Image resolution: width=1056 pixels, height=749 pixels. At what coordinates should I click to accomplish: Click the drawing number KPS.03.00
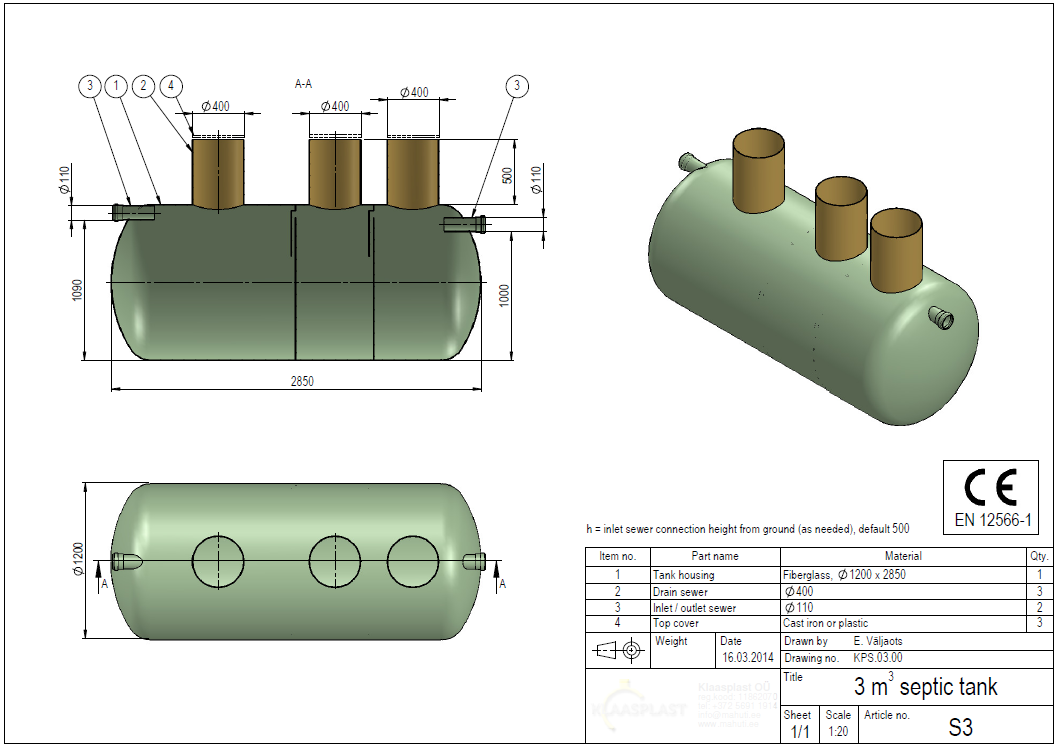pyautogui.click(x=878, y=658)
